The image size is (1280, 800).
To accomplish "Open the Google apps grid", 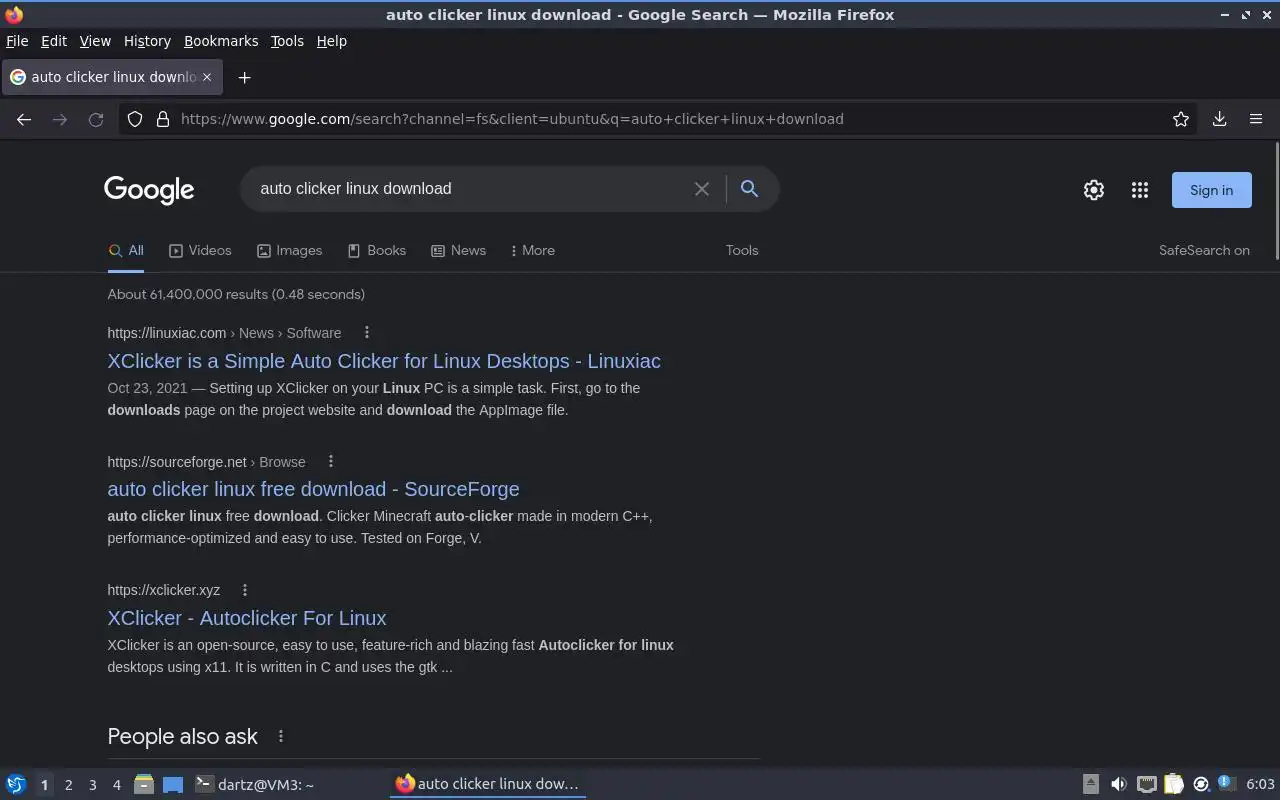I will [1140, 190].
